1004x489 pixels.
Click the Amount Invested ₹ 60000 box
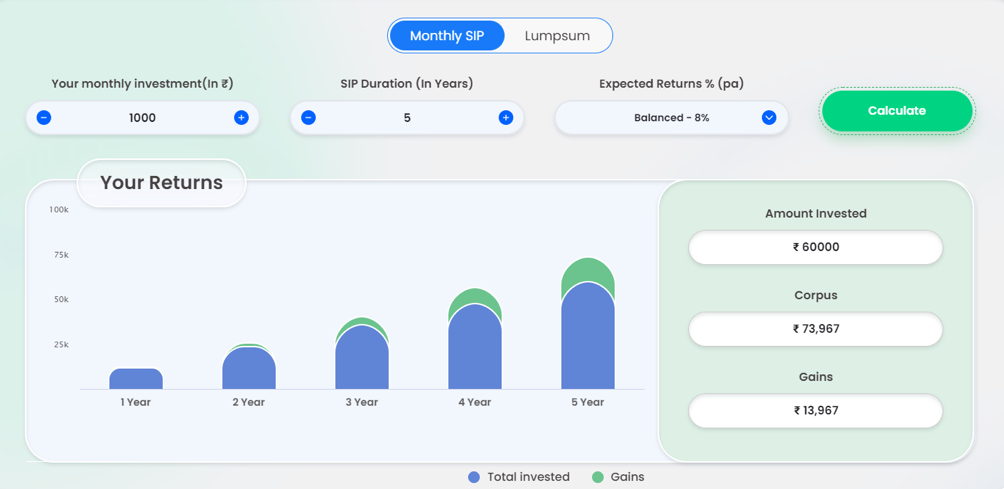pos(815,247)
